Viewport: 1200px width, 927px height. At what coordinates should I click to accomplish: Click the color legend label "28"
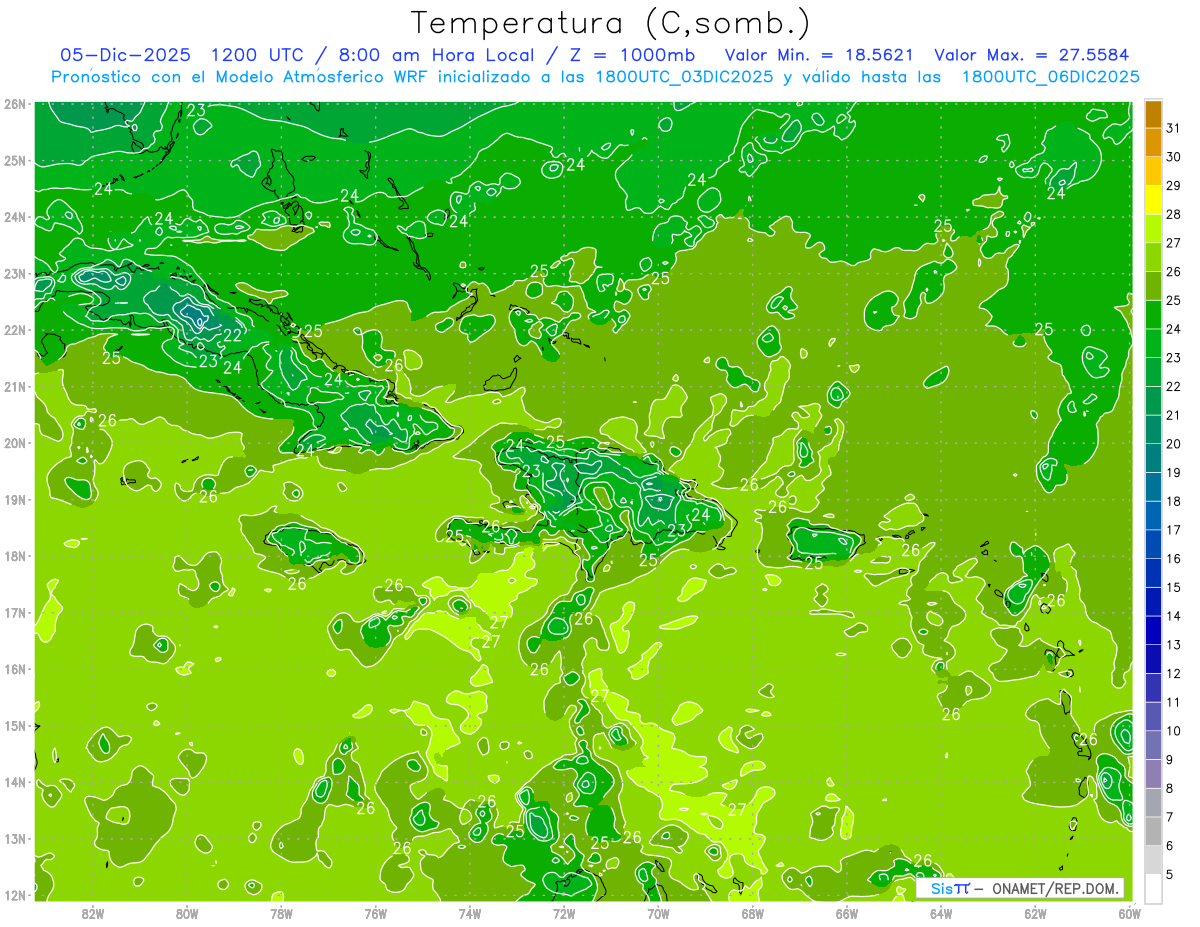pos(1173,214)
